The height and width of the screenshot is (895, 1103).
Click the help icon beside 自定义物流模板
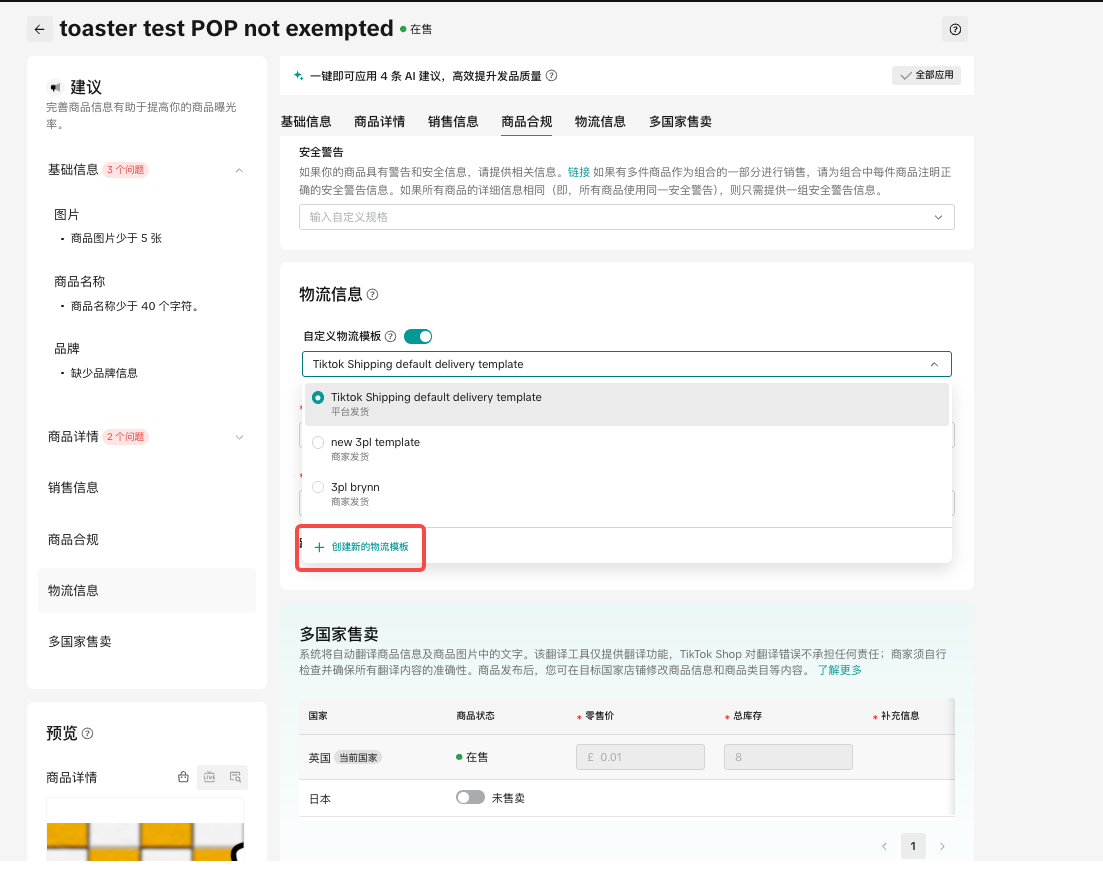391,337
